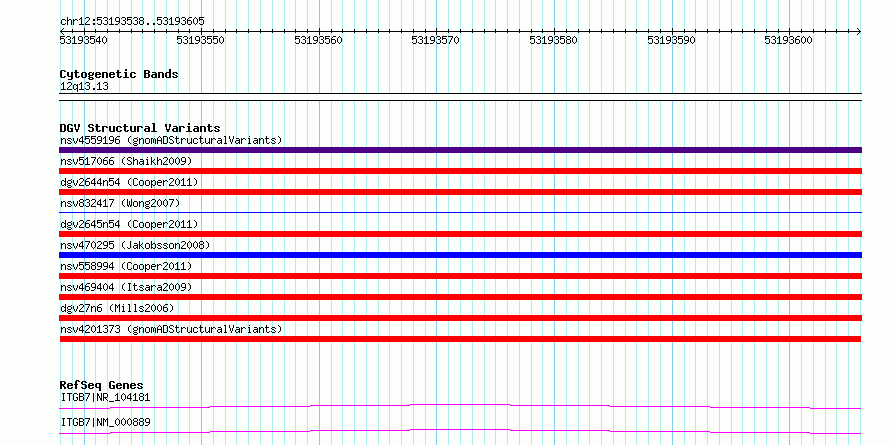Click the nsv470295 (Jakobsson2008) label
890x445 pixels.
[x=135, y=245]
